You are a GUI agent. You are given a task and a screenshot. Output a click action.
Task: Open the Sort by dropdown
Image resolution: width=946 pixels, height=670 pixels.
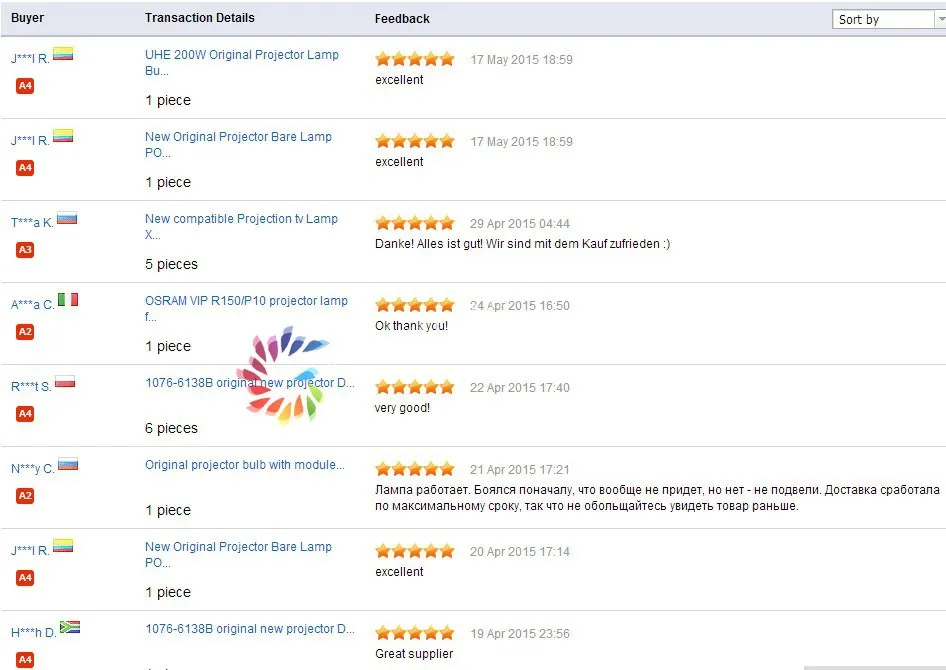(x=880, y=19)
